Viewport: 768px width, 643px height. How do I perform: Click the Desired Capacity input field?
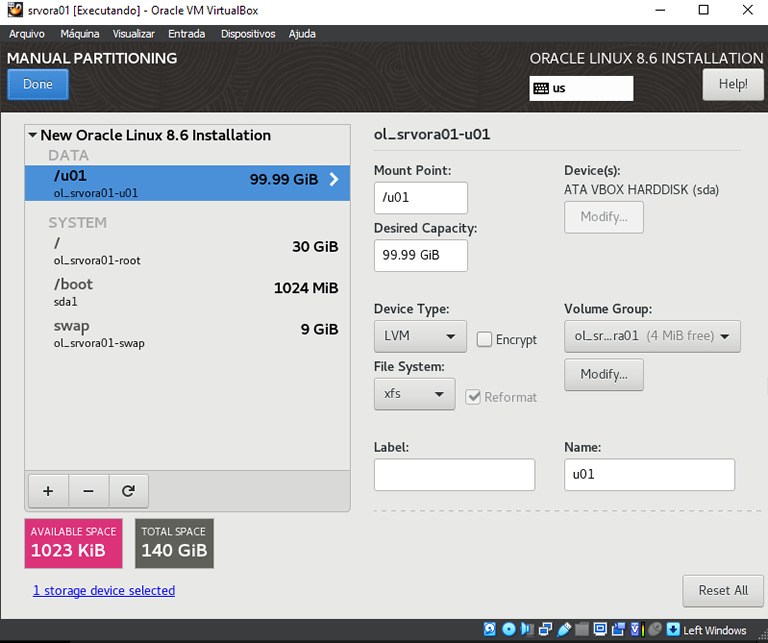[x=421, y=255]
